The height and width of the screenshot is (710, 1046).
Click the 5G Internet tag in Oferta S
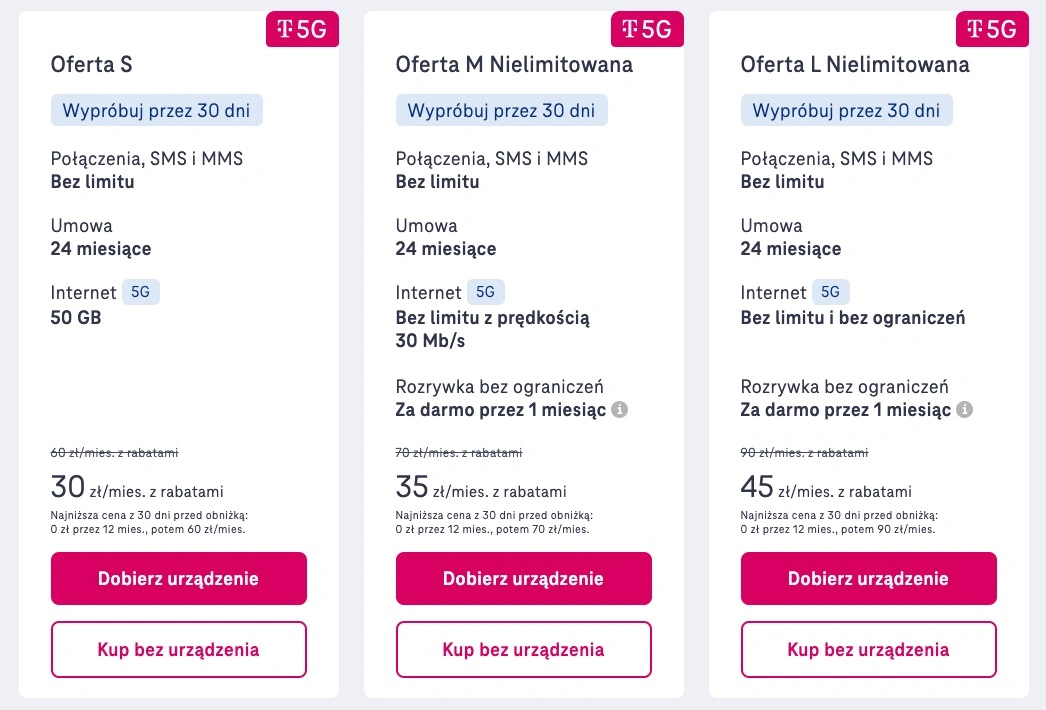pos(141,292)
